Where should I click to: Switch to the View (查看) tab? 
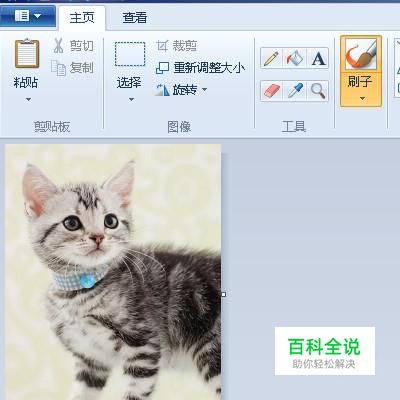click(x=135, y=18)
